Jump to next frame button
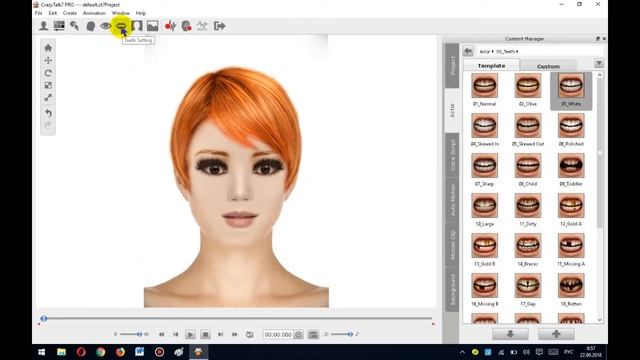 [220, 334]
